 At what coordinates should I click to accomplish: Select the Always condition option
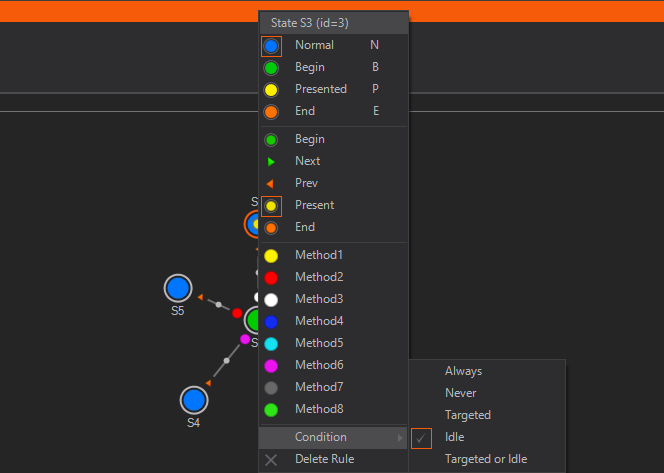(x=463, y=371)
